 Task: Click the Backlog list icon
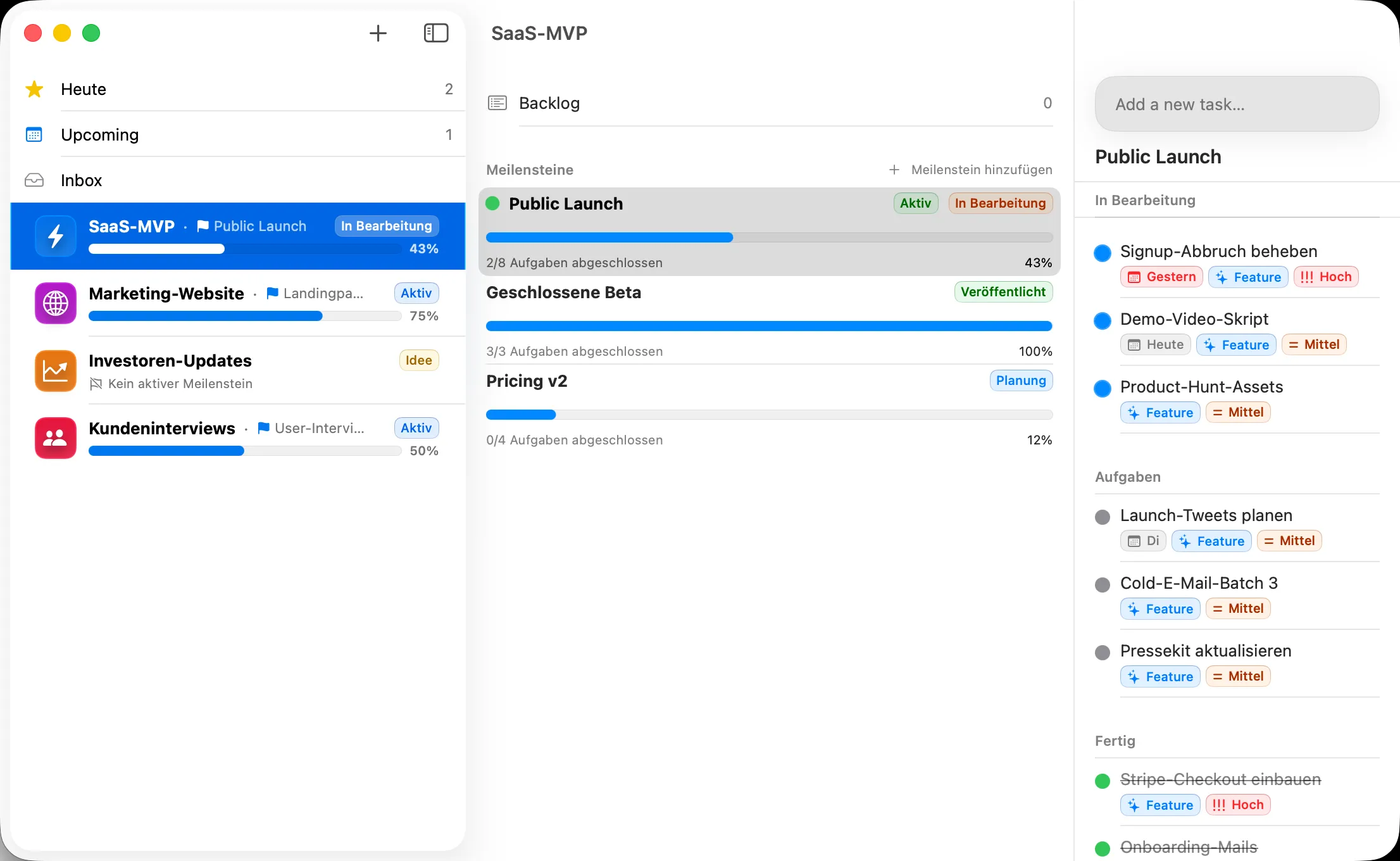point(497,103)
